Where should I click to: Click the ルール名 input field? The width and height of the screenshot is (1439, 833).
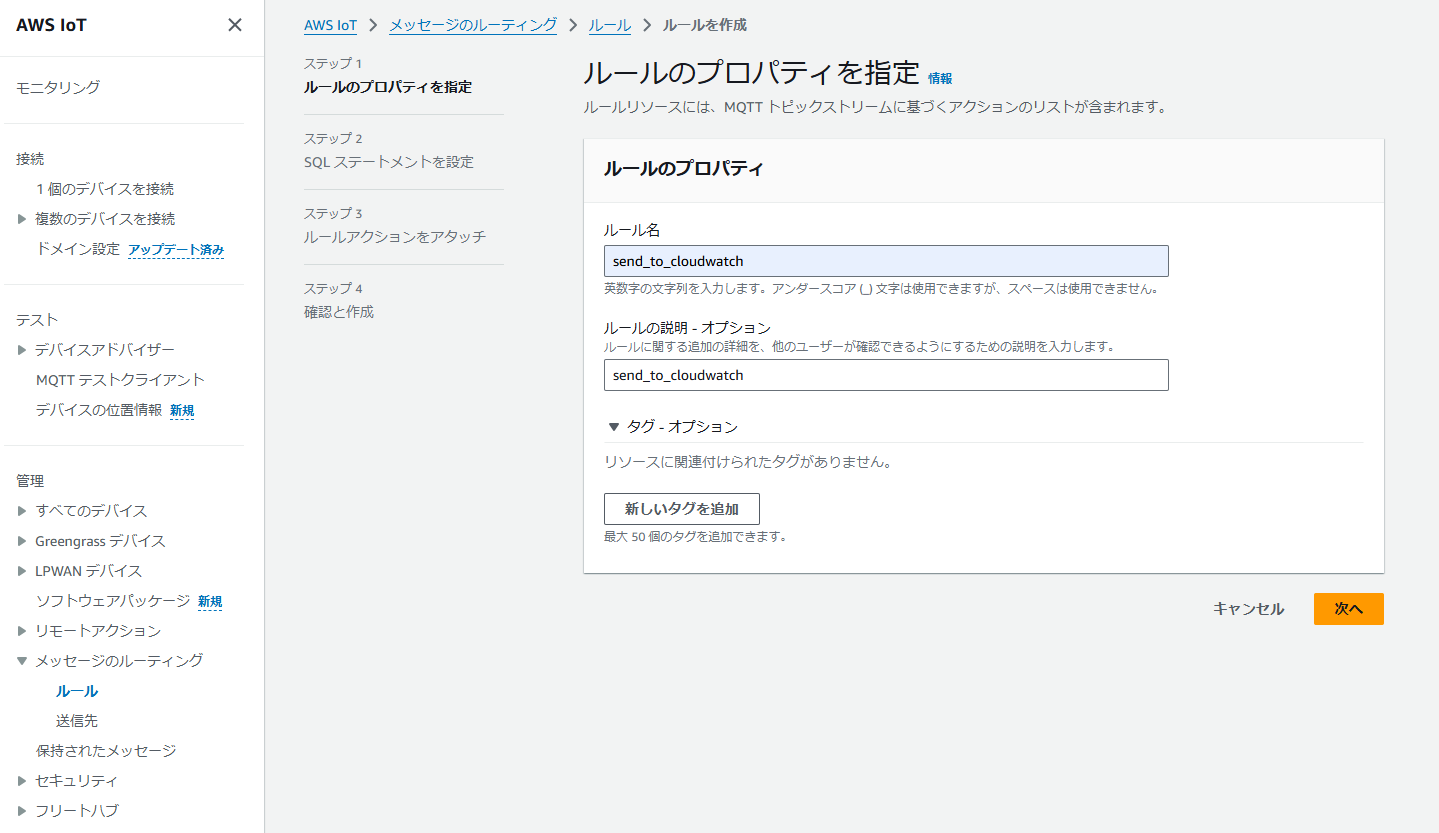(x=886, y=261)
